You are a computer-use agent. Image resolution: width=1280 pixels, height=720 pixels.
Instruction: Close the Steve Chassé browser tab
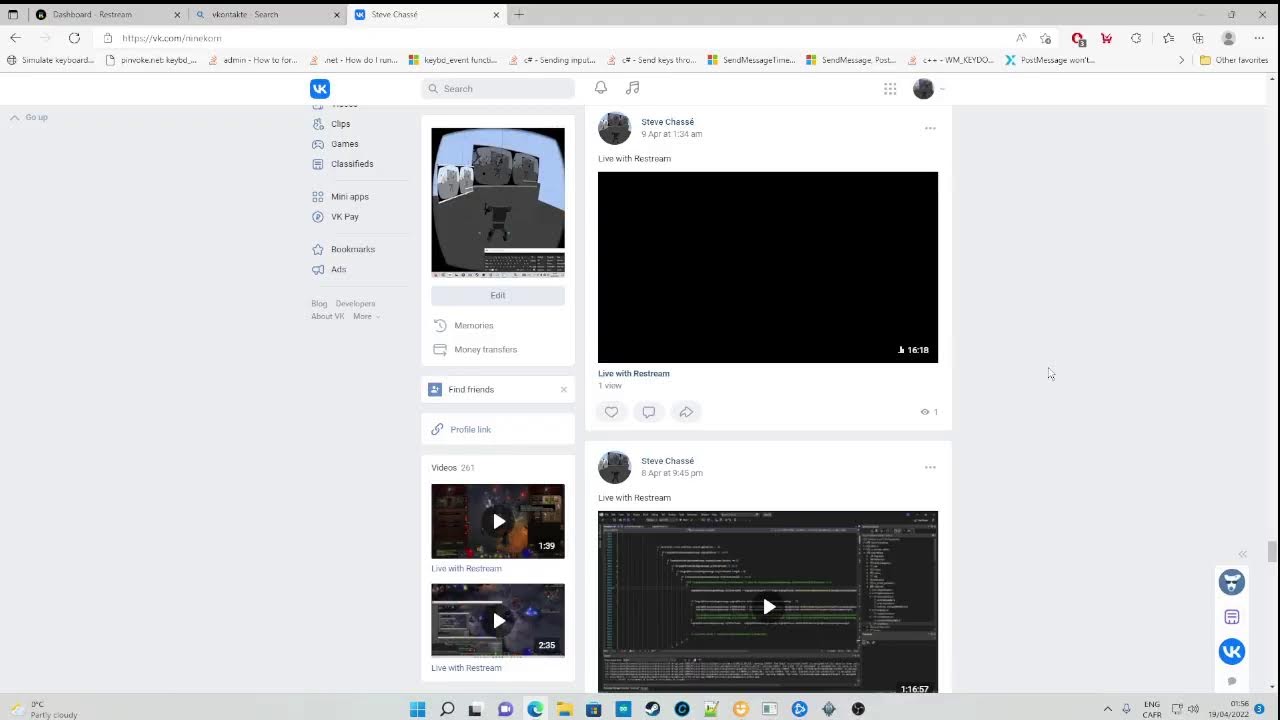(x=496, y=15)
